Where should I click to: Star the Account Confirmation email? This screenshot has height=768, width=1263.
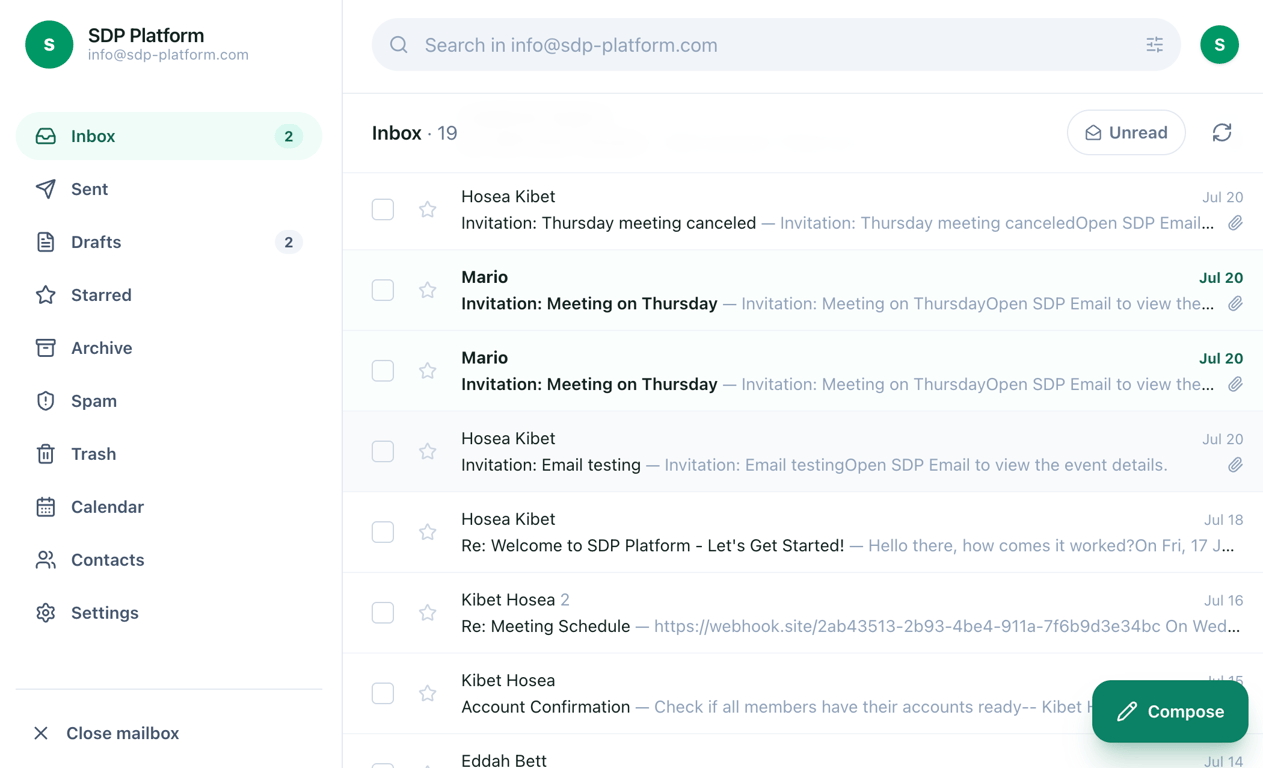[x=428, y=694]
